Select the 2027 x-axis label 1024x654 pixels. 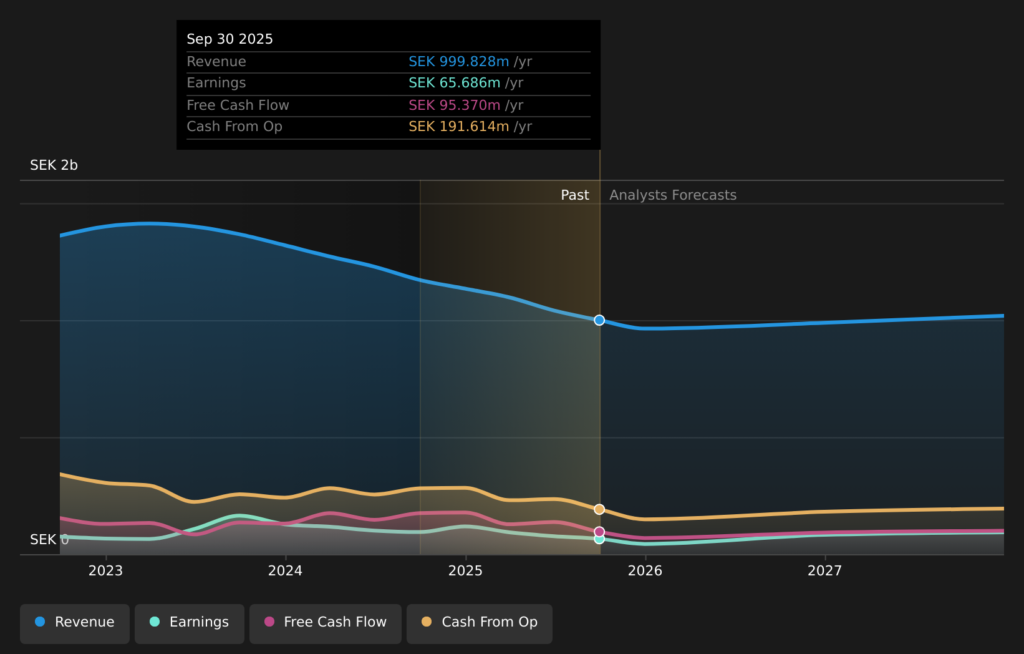[825, 571]
